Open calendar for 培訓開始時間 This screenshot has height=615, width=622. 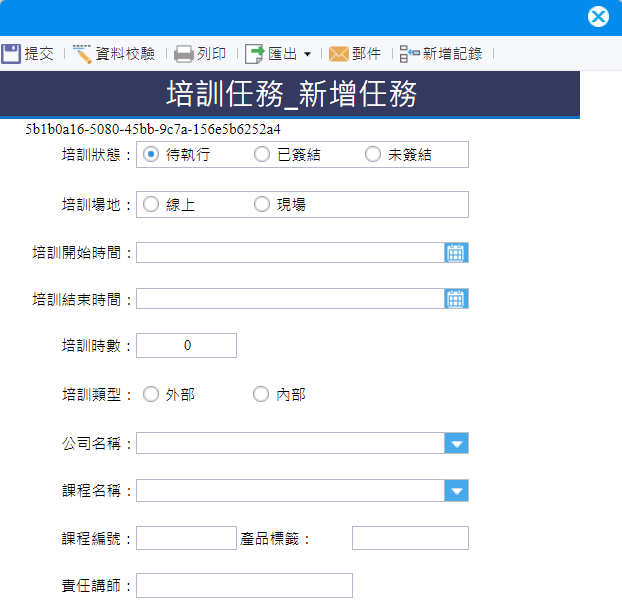[x=456, y=252]
